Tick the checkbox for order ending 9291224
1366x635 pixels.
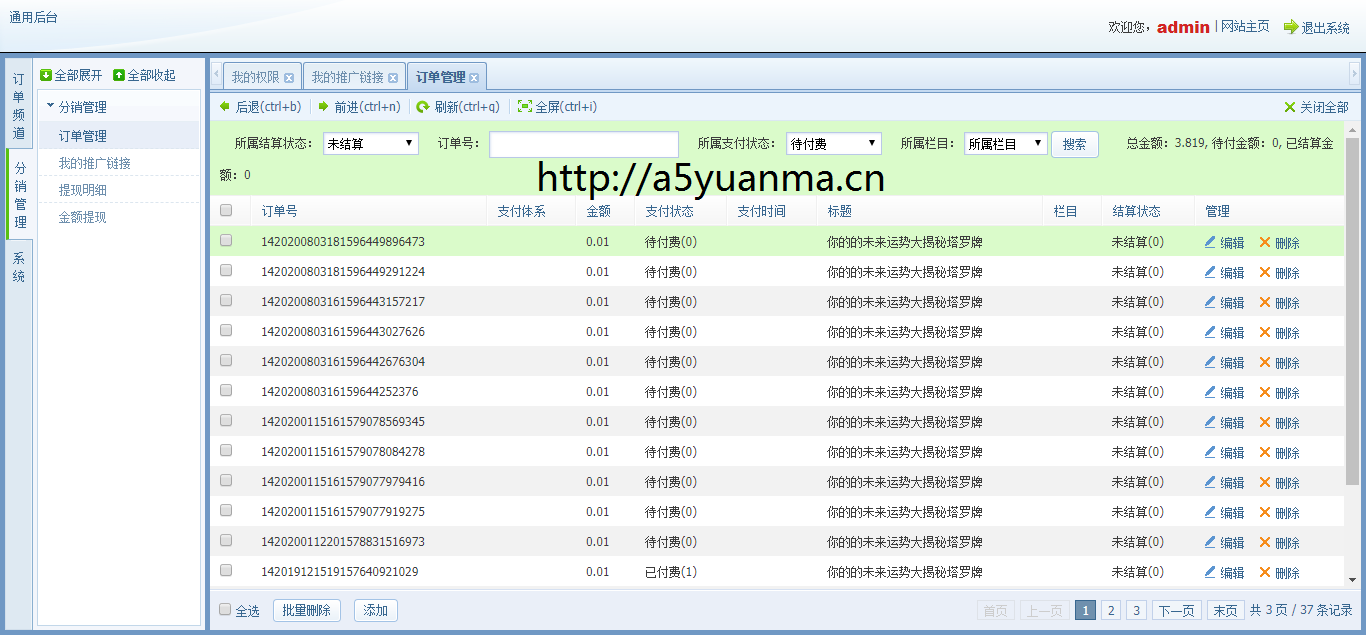(x=226, y=270)
